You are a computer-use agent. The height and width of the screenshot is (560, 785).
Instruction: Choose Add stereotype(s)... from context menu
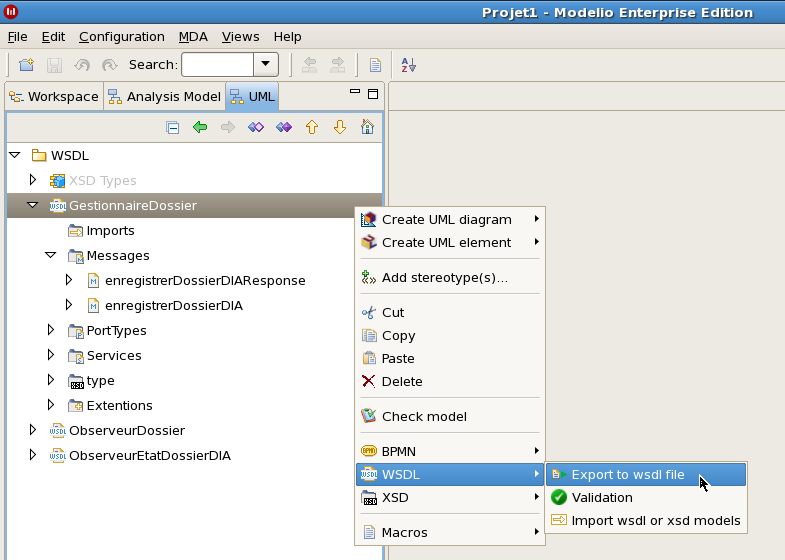tap(450, 277)
